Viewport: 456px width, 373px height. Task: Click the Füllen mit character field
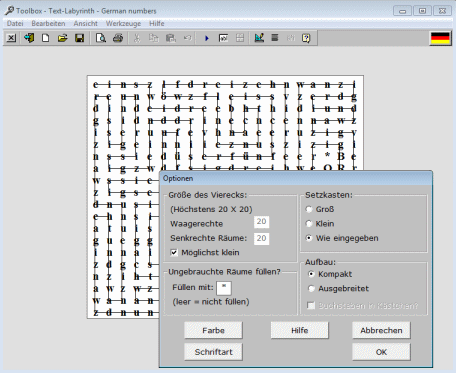tap(224, 288)
